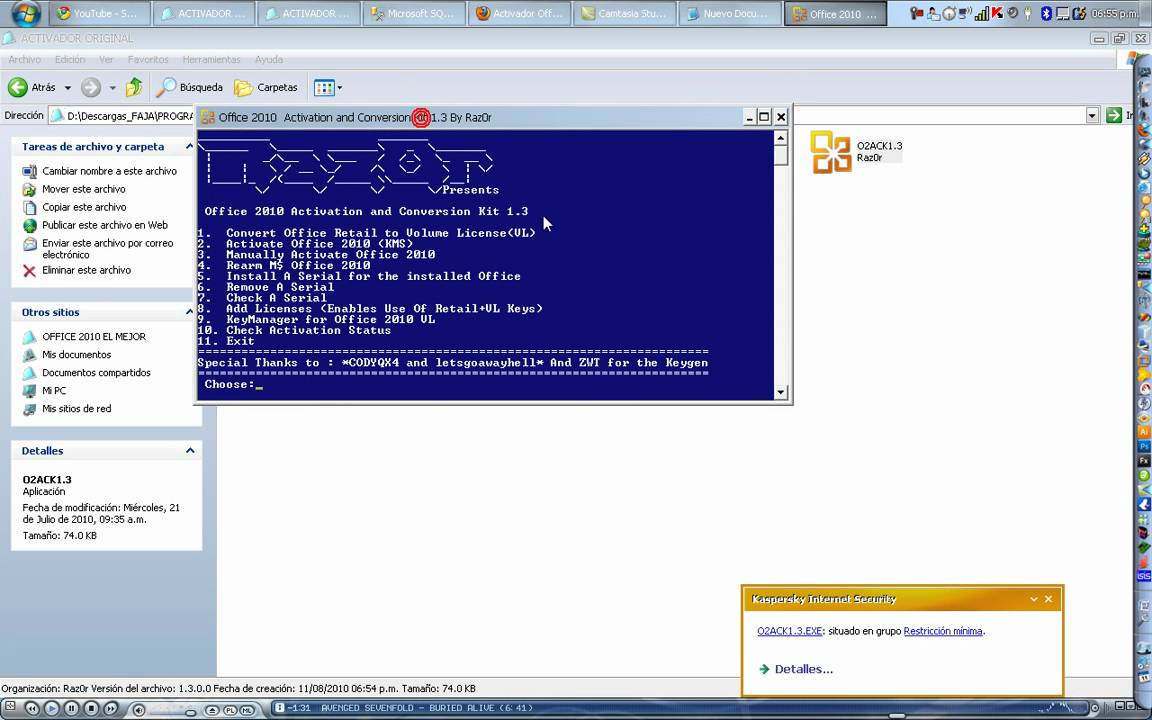The width and height of the screenshot is (1152, 720).
Task: Click the media player play button
Action: (51, 709)
